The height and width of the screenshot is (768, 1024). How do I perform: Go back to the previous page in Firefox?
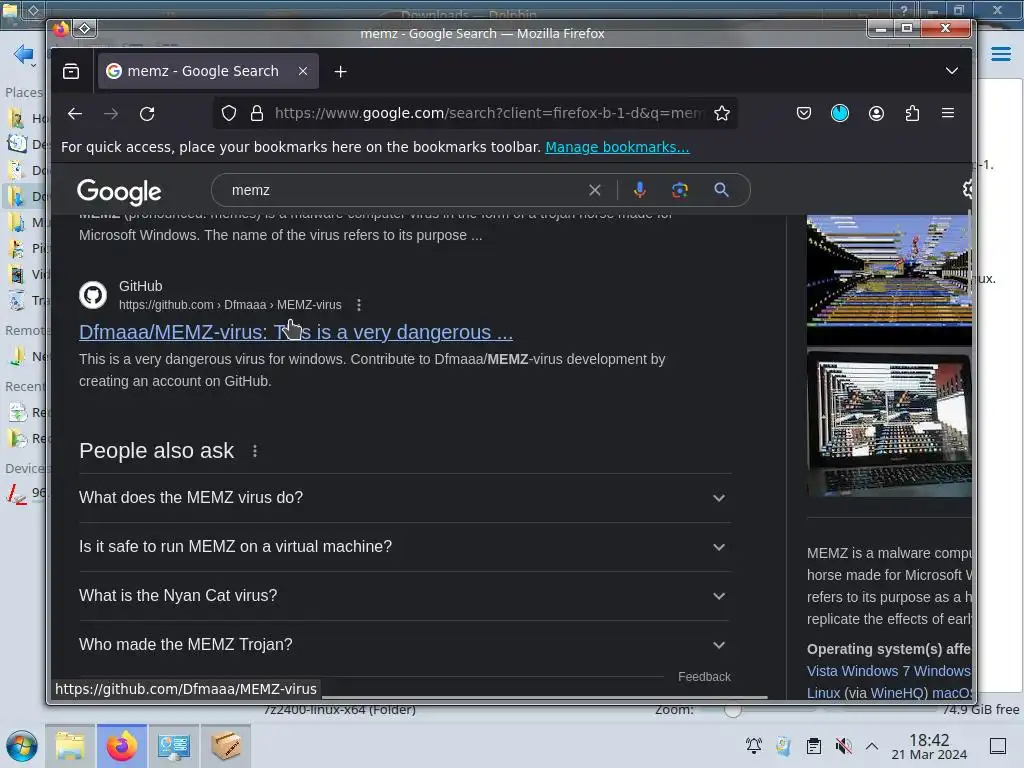point(75,114)
